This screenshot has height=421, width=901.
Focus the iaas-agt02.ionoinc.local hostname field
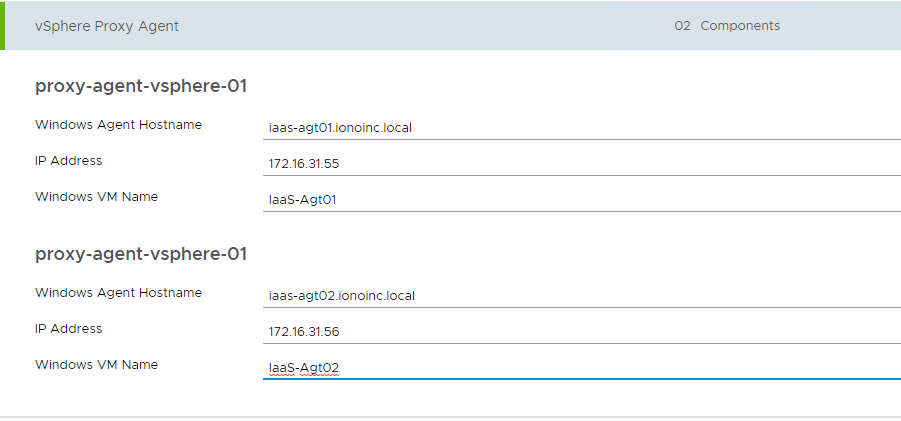[x=580, y=296]
